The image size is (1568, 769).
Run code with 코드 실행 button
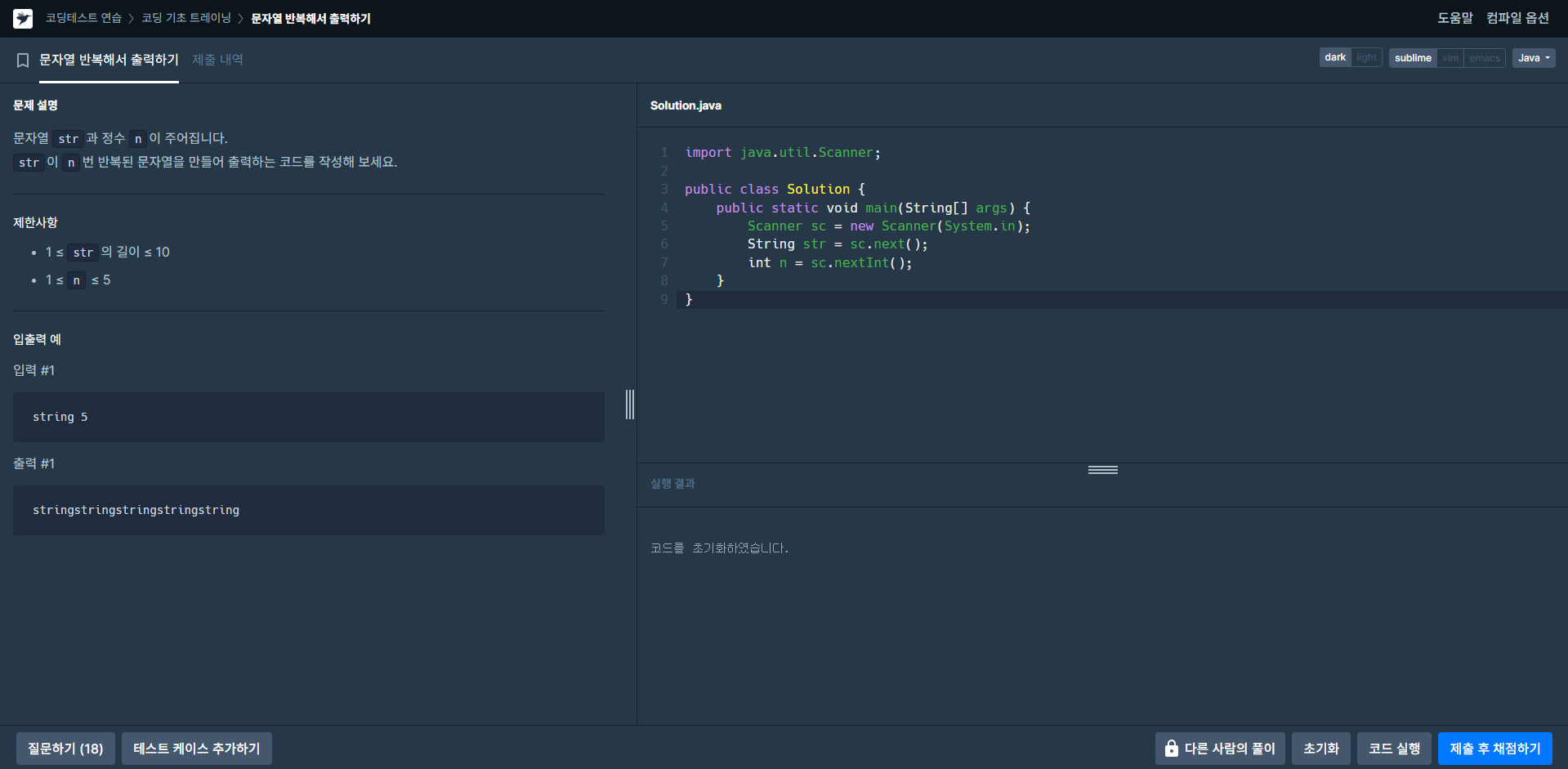pyautogui.click(x=1394, y=749)
